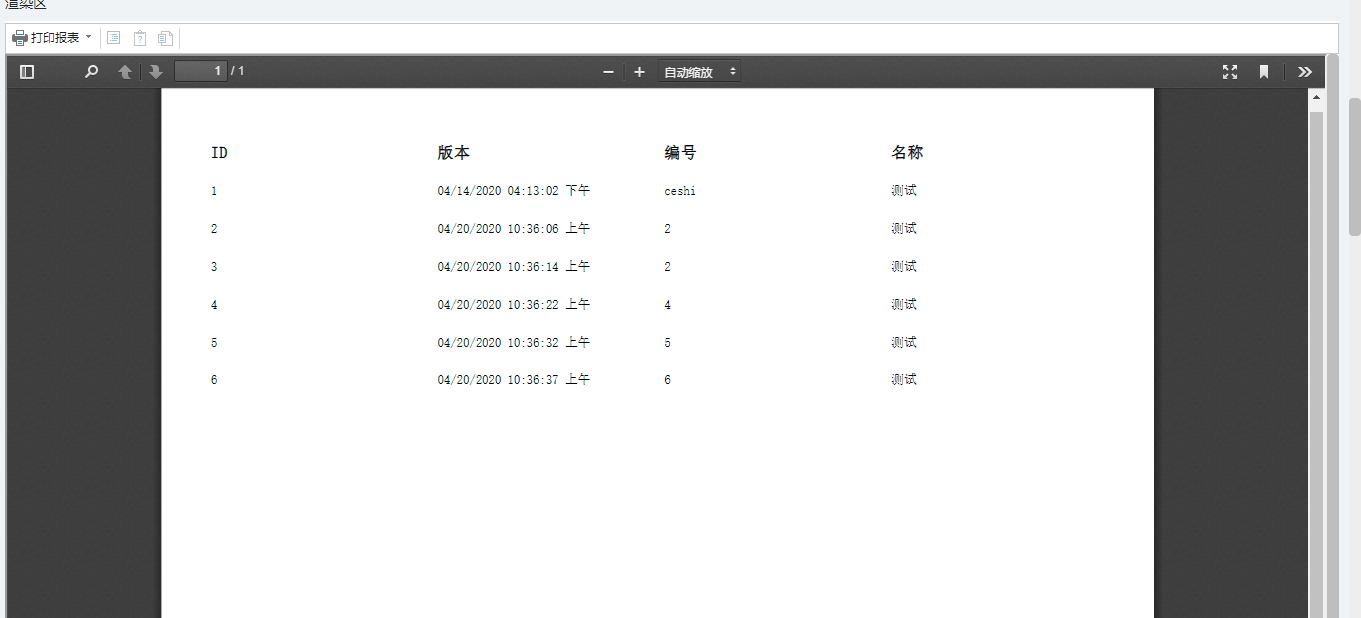Click the date 04/20/2020 10:36:32 上午
The width and height of the screenshot is (1361, 618).
pos(514,343)
